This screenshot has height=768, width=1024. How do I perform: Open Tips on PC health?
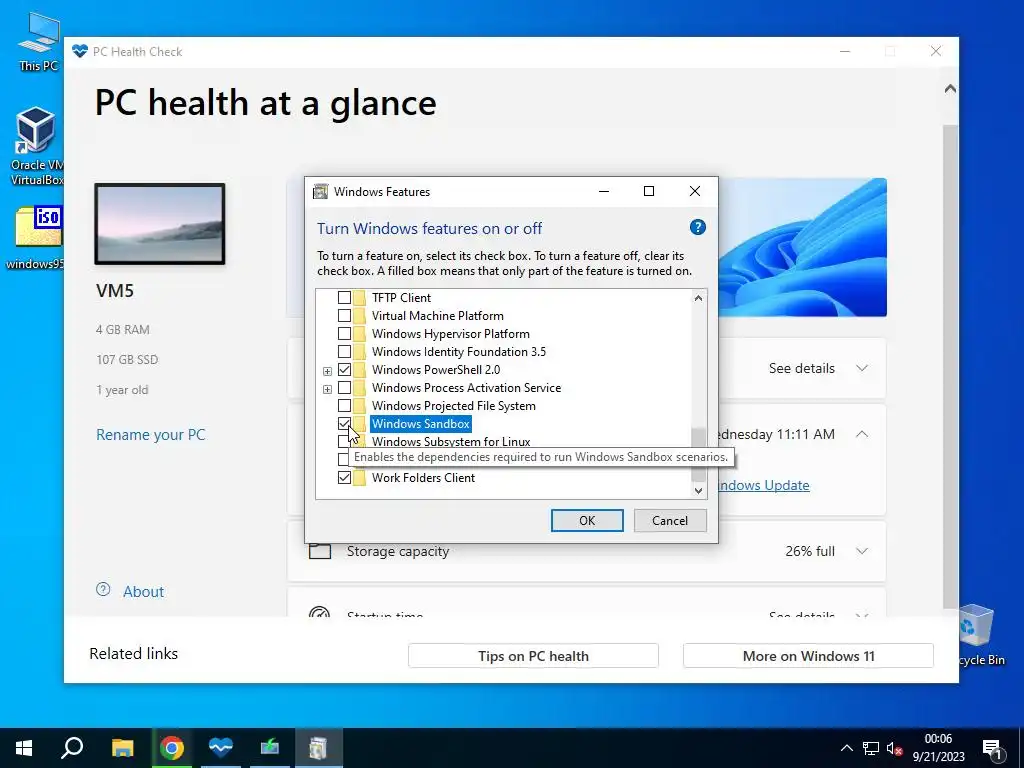click(x=533, y=656)
